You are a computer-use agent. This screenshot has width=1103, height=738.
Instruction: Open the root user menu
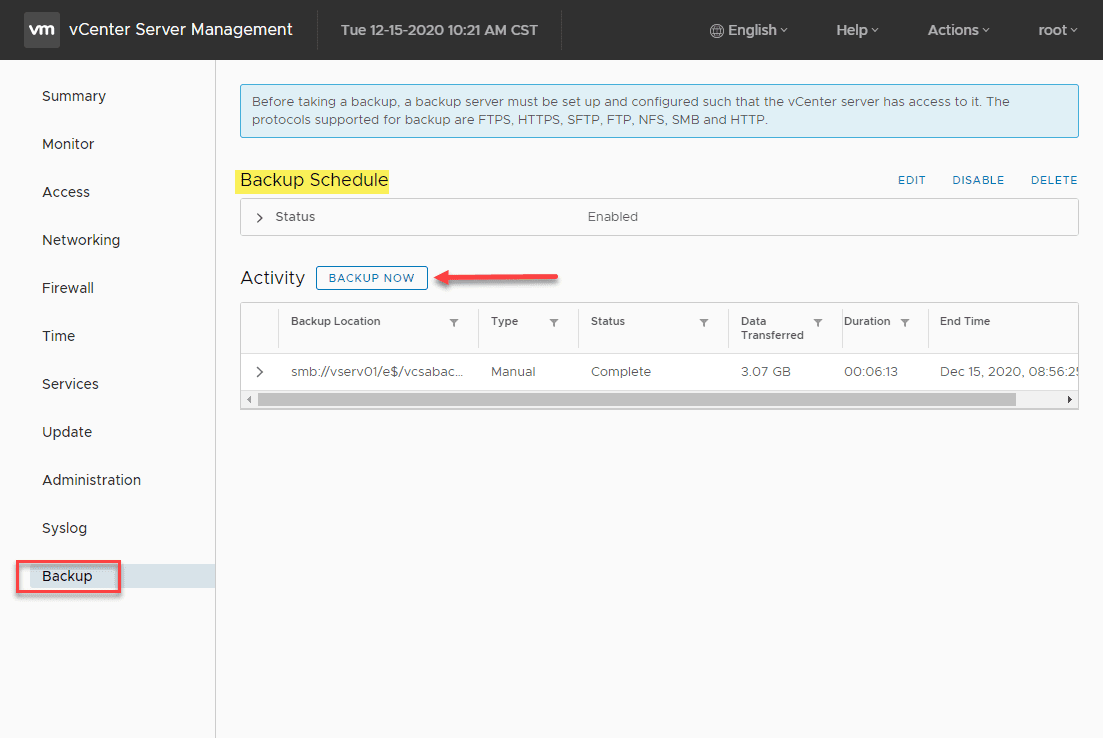coord(1056,30)
